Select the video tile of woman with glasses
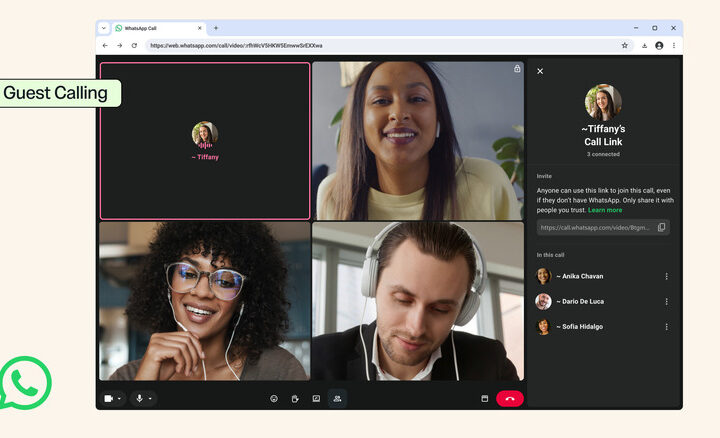The width and height of the screenshot is (720, 438). [205, 301]
